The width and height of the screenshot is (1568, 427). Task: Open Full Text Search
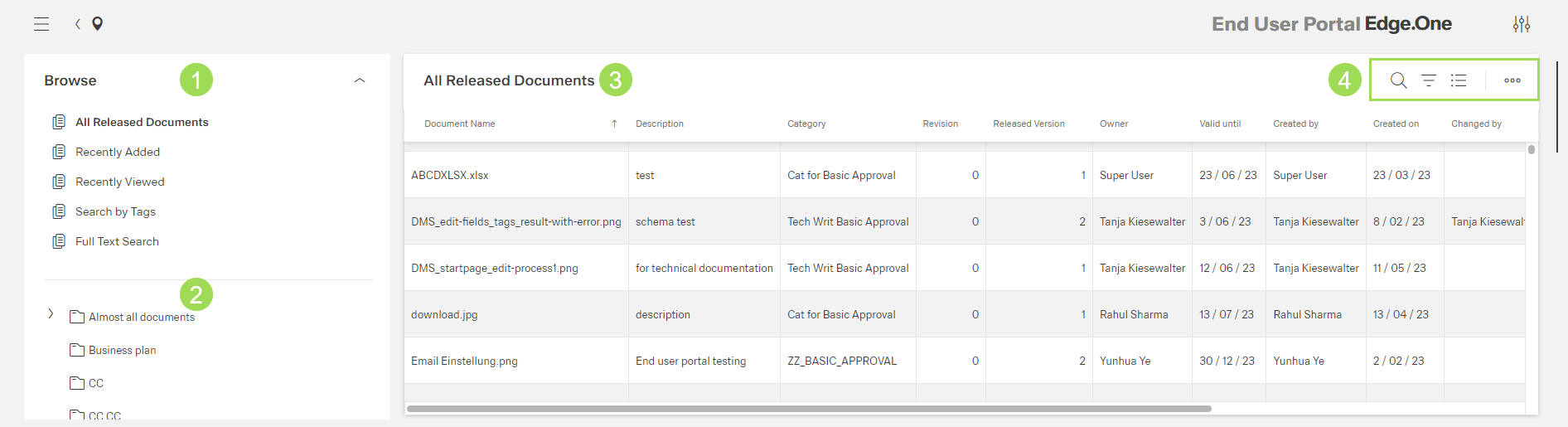(x=117, y=241)
